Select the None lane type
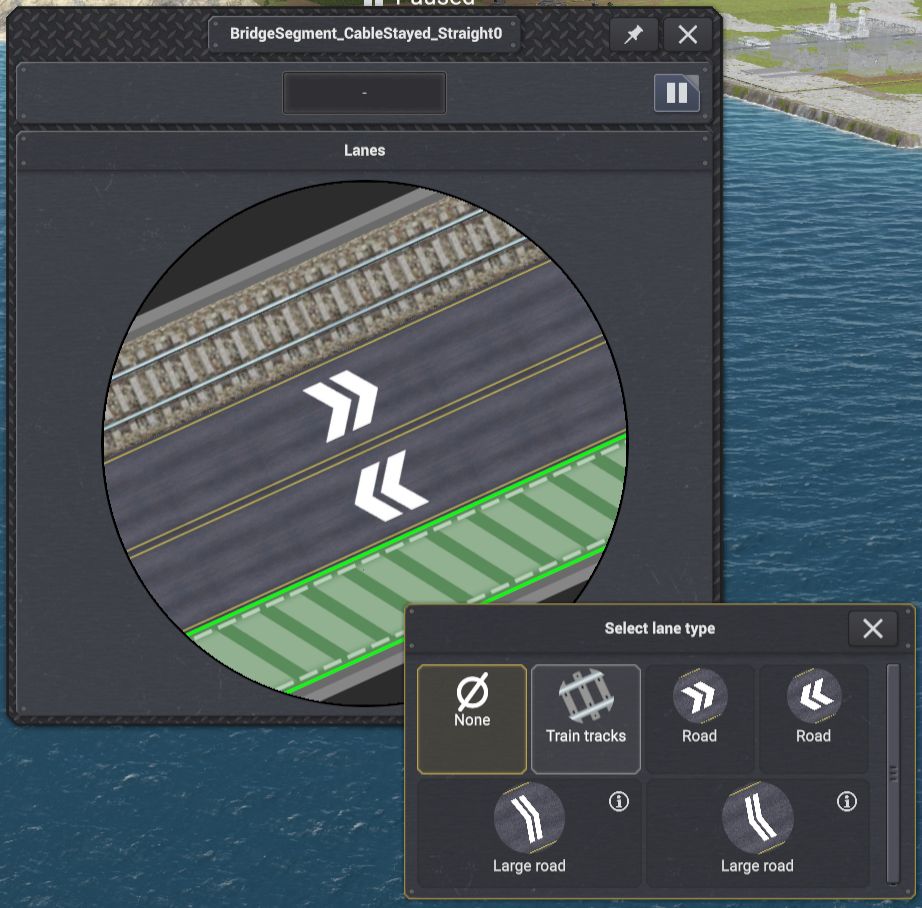Screen dimensions: 922x908 [472, 718]
